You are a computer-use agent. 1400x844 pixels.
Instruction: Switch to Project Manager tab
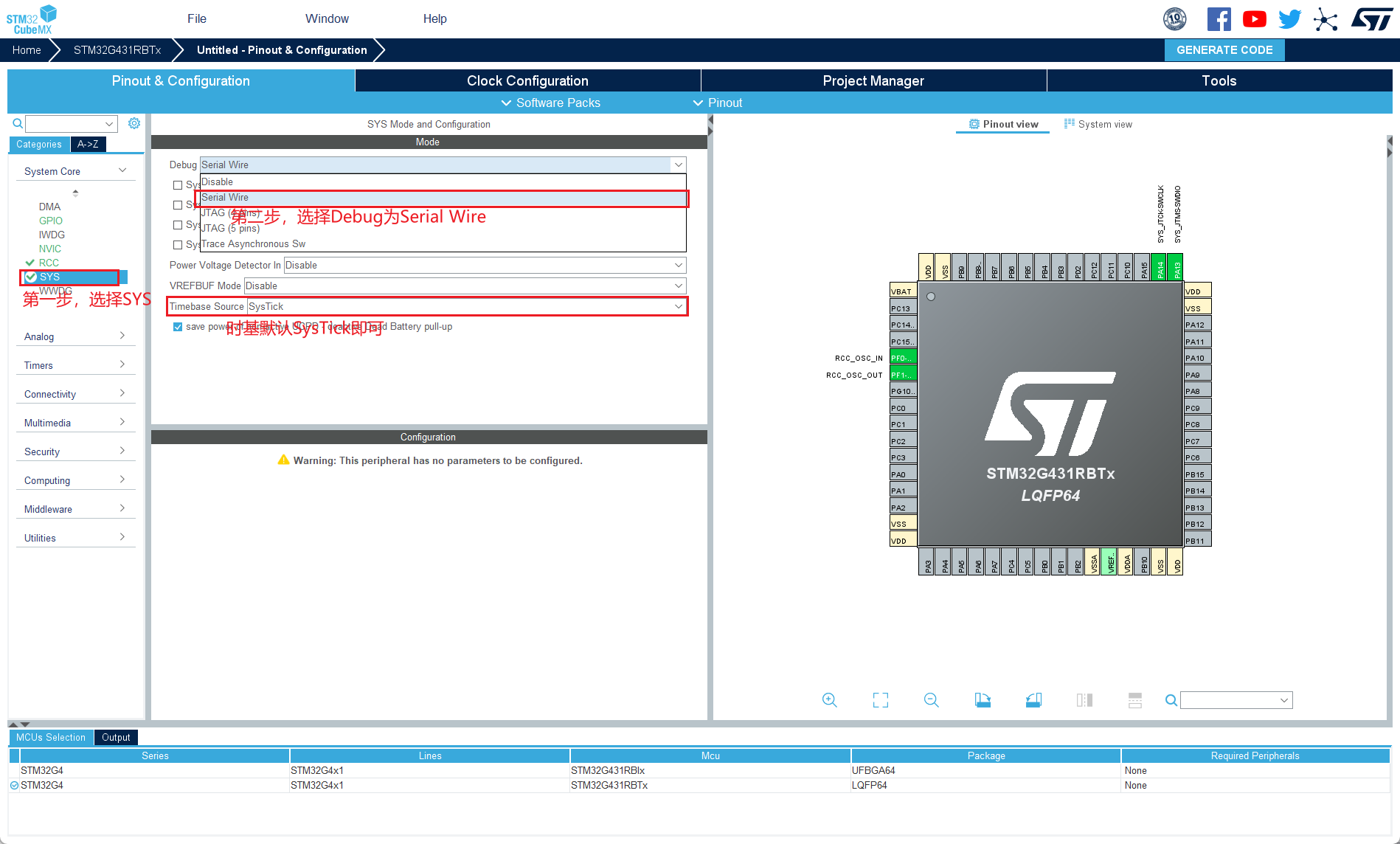(873, 80)
